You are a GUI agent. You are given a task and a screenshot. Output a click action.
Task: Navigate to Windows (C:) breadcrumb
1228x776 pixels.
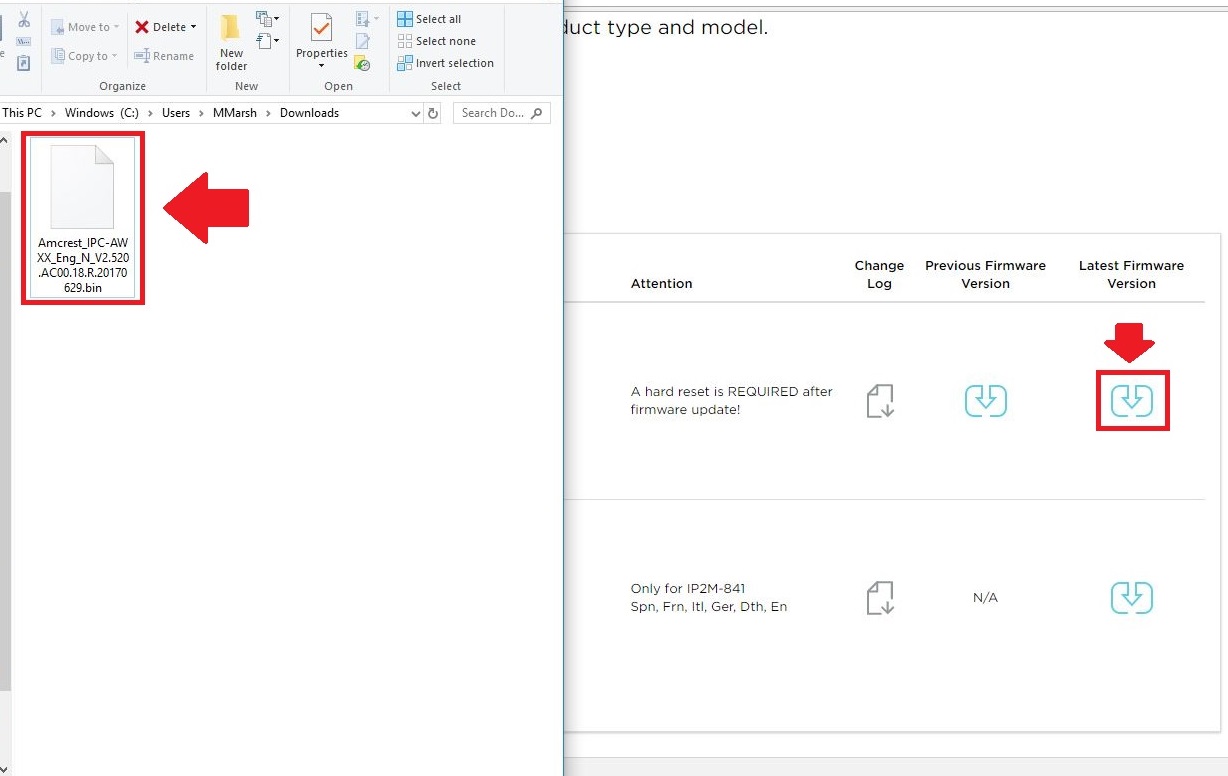click(x=101, y=113)
